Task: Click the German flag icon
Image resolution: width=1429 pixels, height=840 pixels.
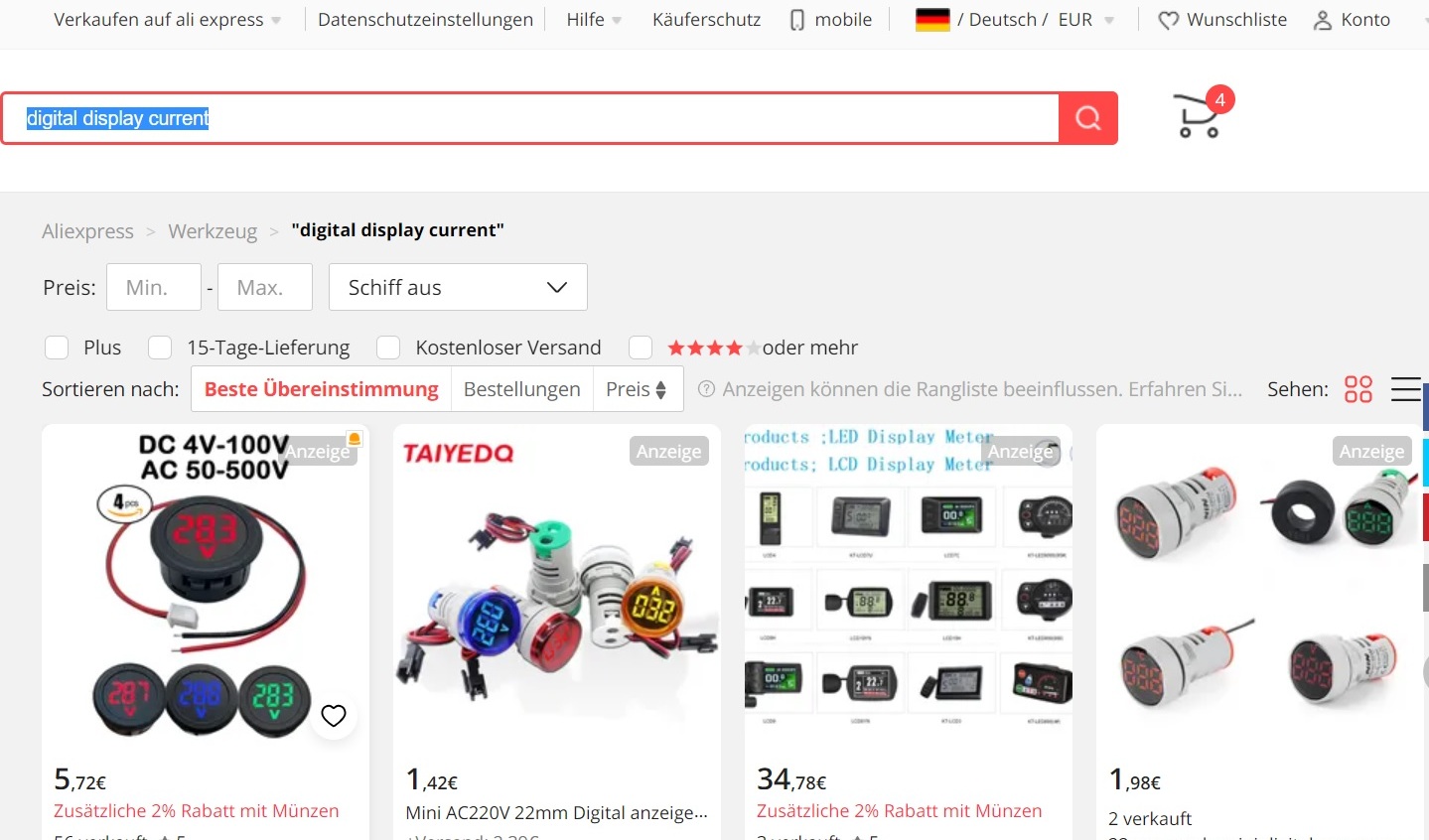Action: pyautogui.click(x=932, y=20)
